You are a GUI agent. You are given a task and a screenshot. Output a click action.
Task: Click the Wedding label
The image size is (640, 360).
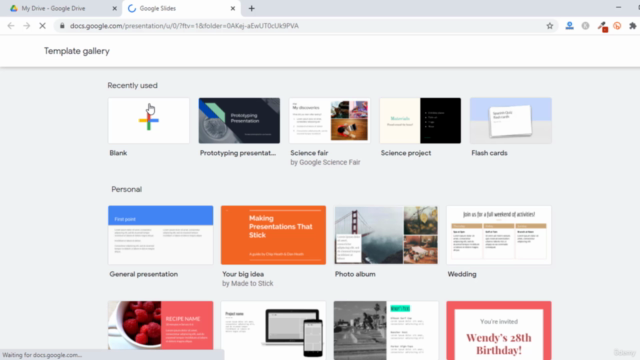tap(462, 274)
